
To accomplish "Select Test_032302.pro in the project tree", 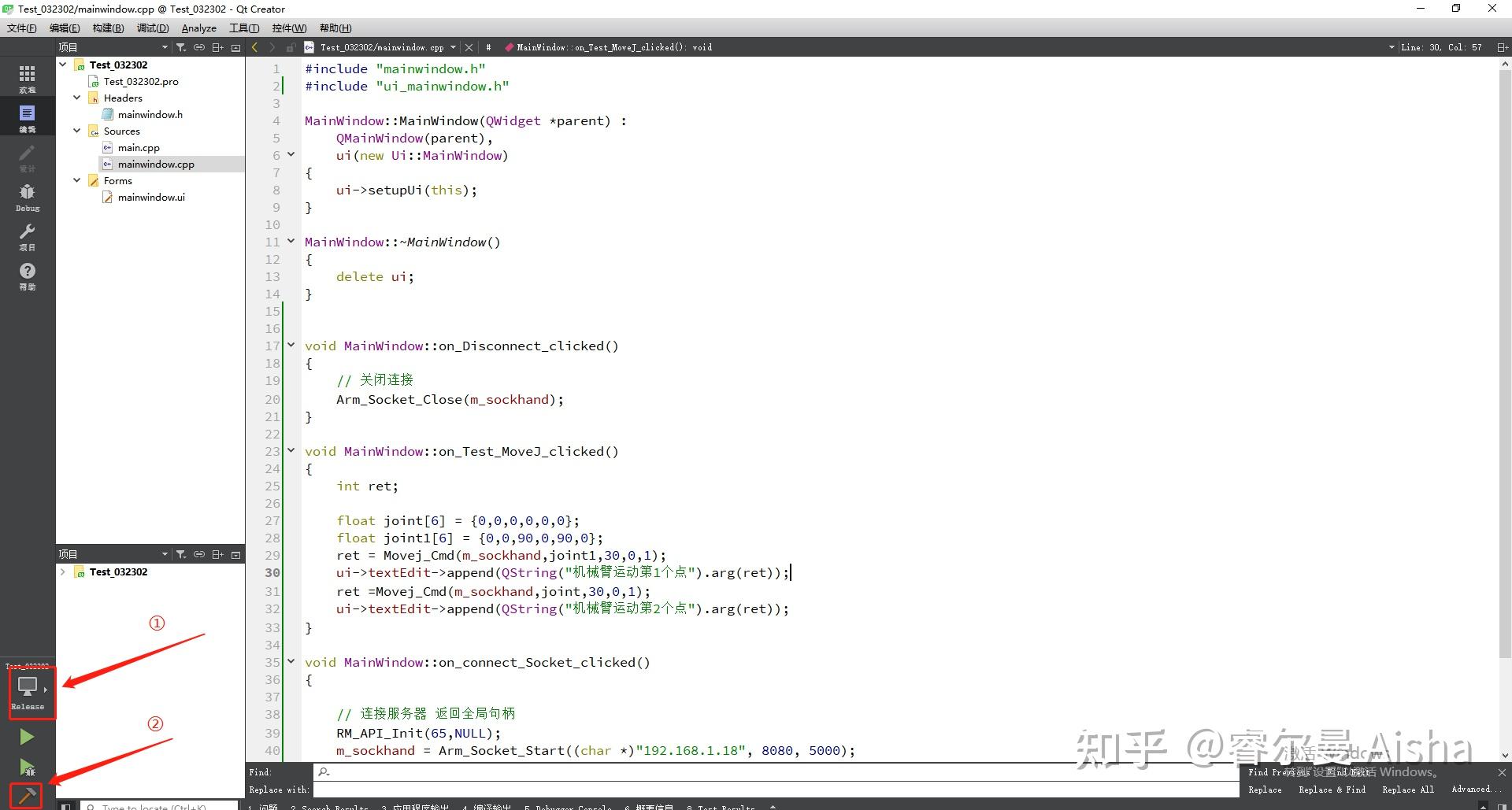I will 141,81.
